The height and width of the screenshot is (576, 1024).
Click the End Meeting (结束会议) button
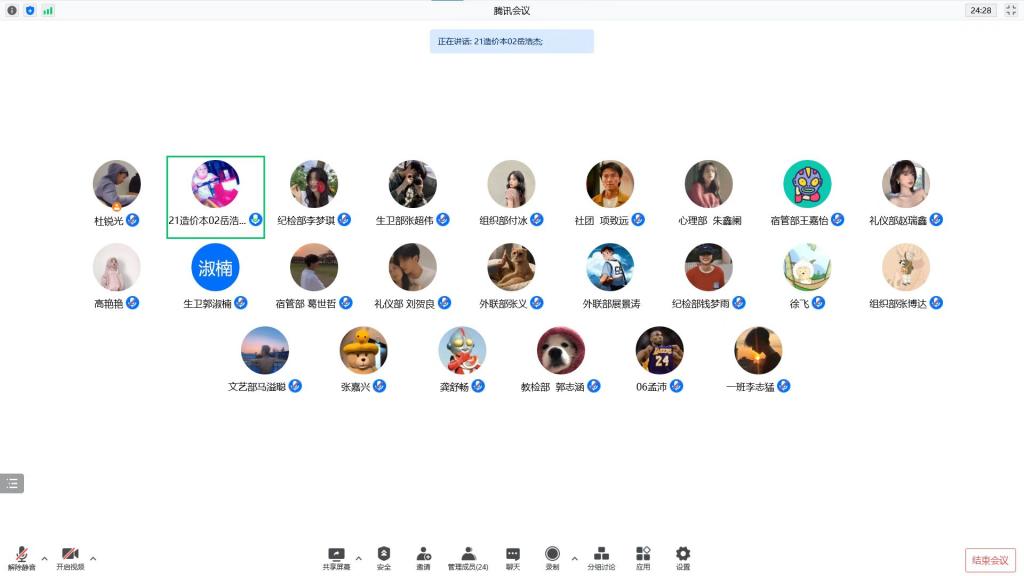[990, 560]
